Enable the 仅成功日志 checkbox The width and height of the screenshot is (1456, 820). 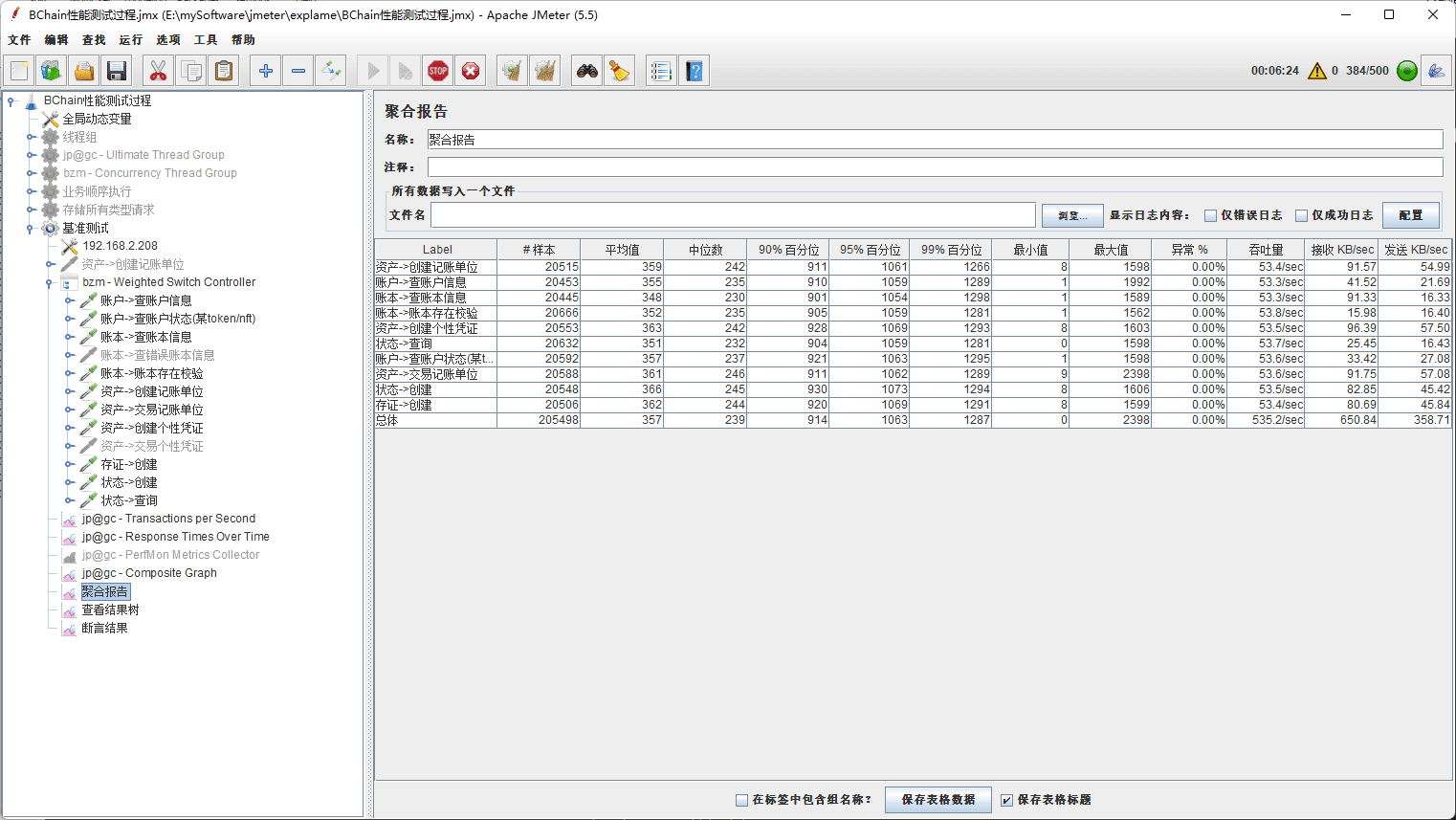pyautogui.click(x=1301, y=215)
